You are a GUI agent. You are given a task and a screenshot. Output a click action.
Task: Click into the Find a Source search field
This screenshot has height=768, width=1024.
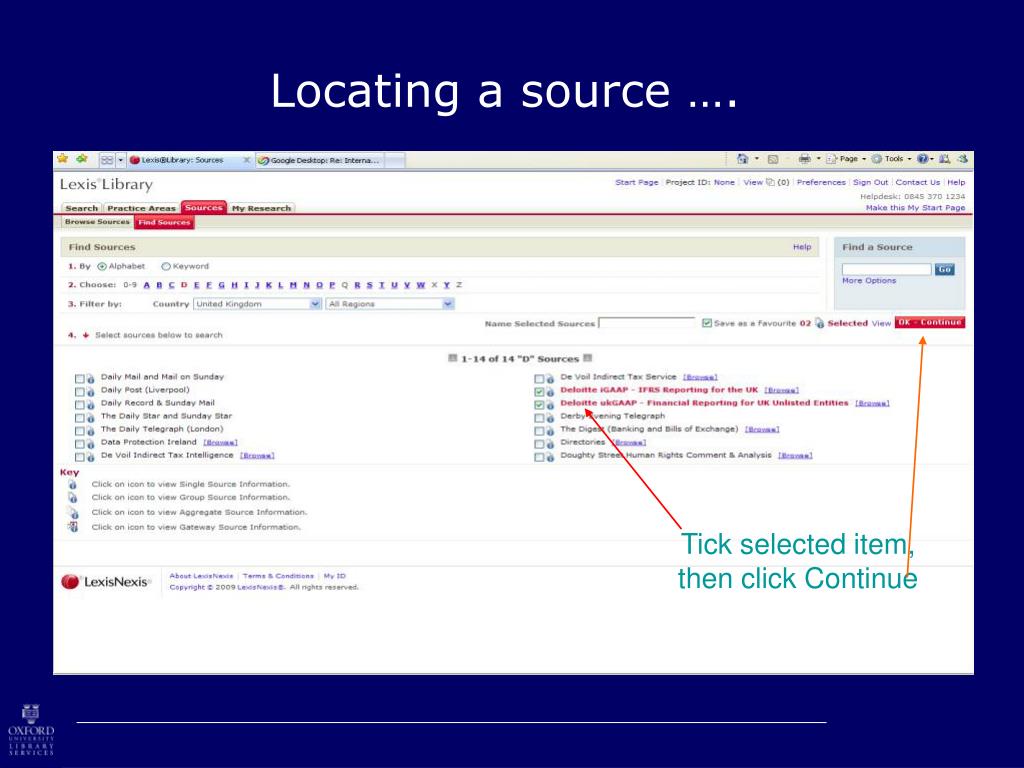pos(886,269)
